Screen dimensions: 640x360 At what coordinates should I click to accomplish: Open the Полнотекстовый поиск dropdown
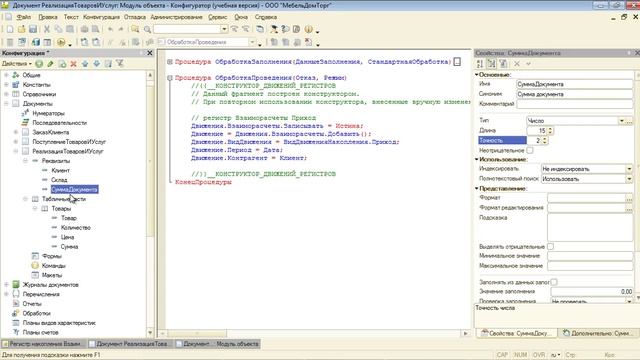click(629, 179)
